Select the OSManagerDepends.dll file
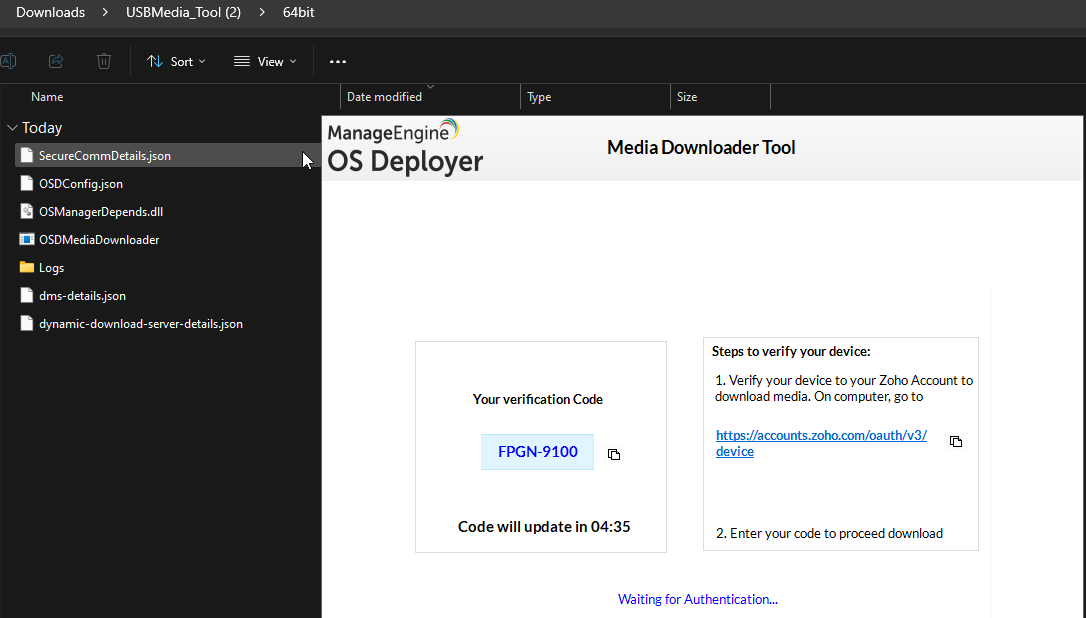1086x618 pixels. point(100,212)
